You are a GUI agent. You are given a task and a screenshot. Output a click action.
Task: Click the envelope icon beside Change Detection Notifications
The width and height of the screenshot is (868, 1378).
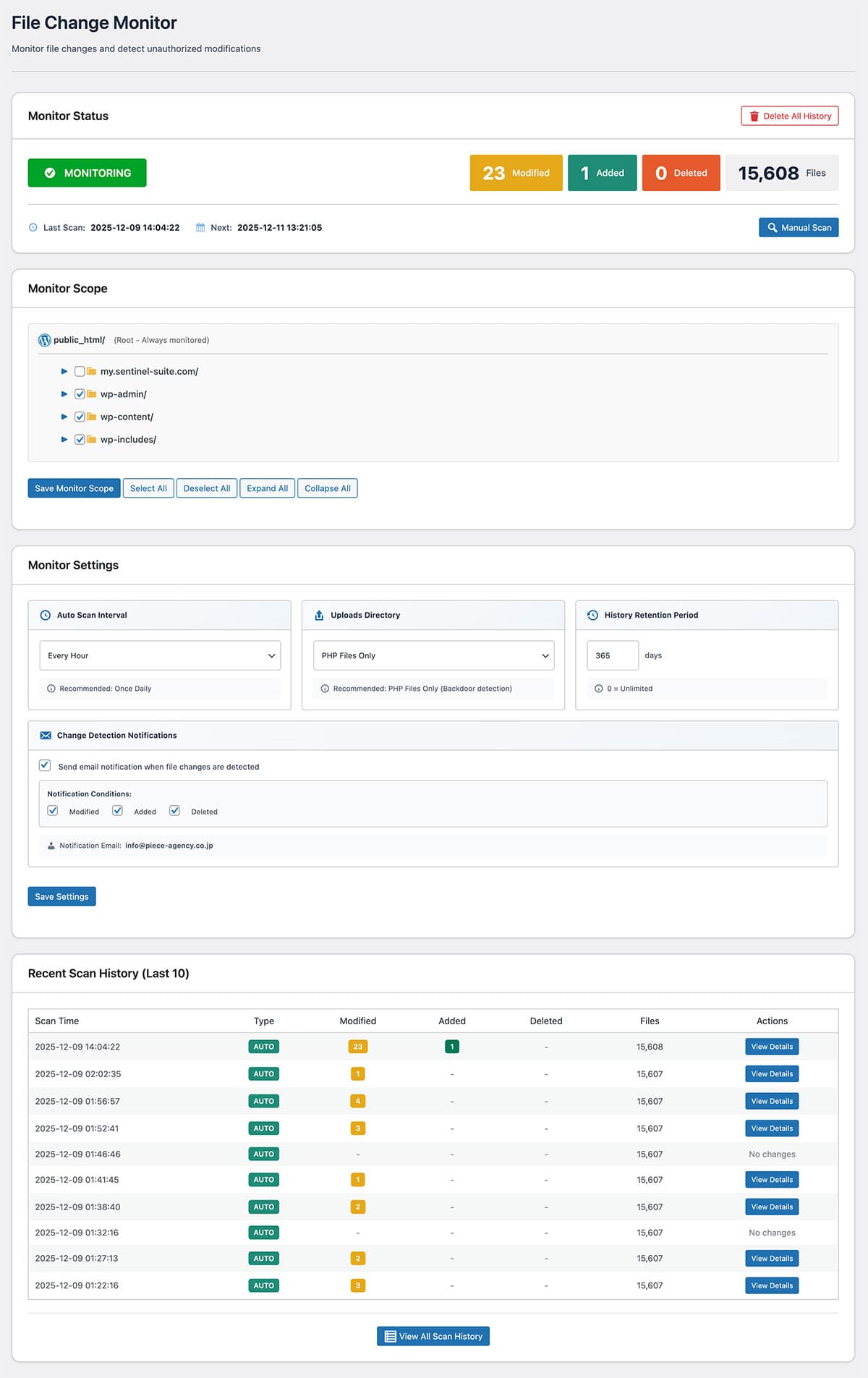(46, 736)
